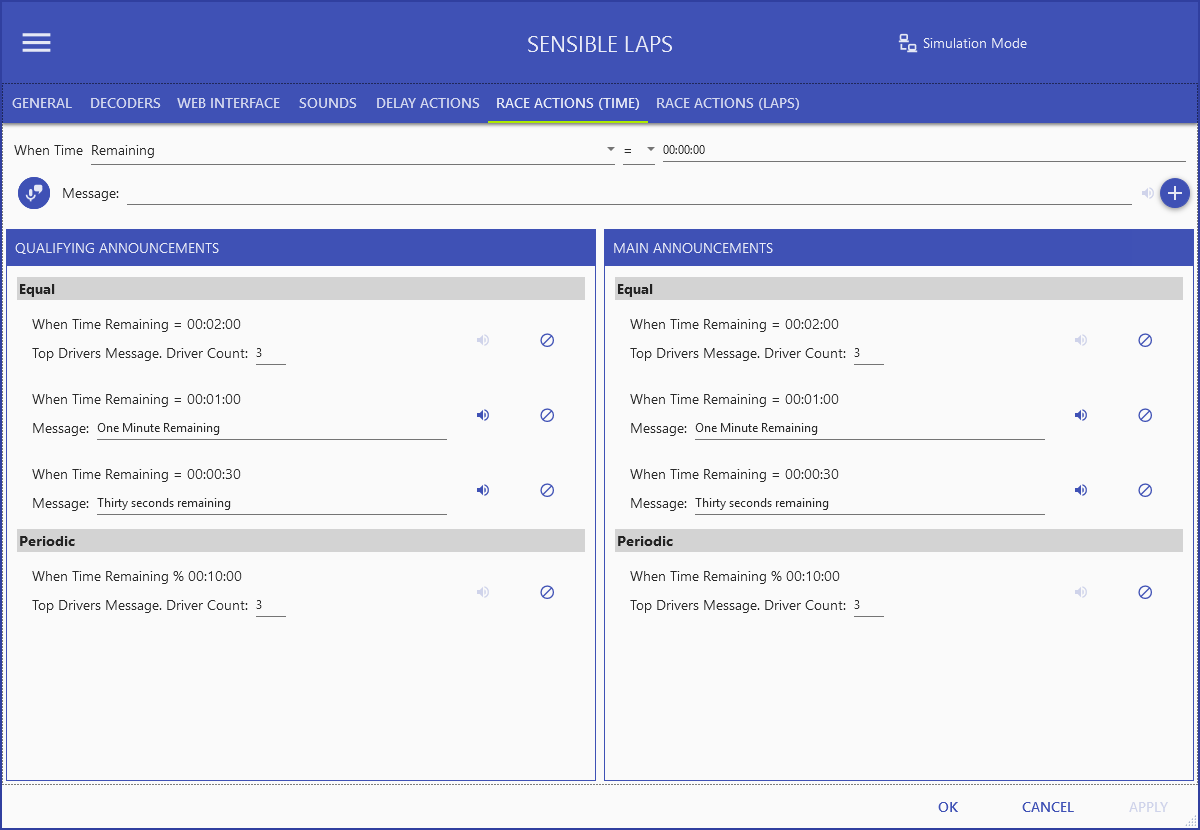Click the speech message microphone icon
The image size is (1200, 830).
click(x=34, y=193)
